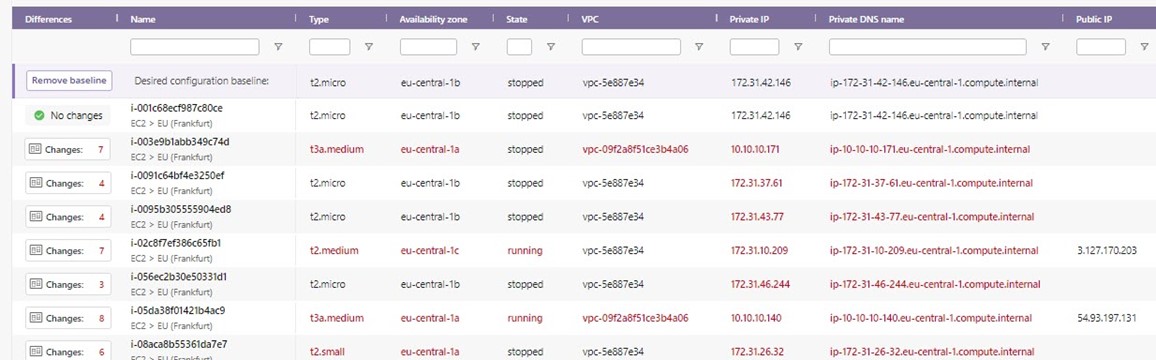Click private IP 172.31.37.61
The height and width of the screenshot is (360, 1156).
[756, 184]
